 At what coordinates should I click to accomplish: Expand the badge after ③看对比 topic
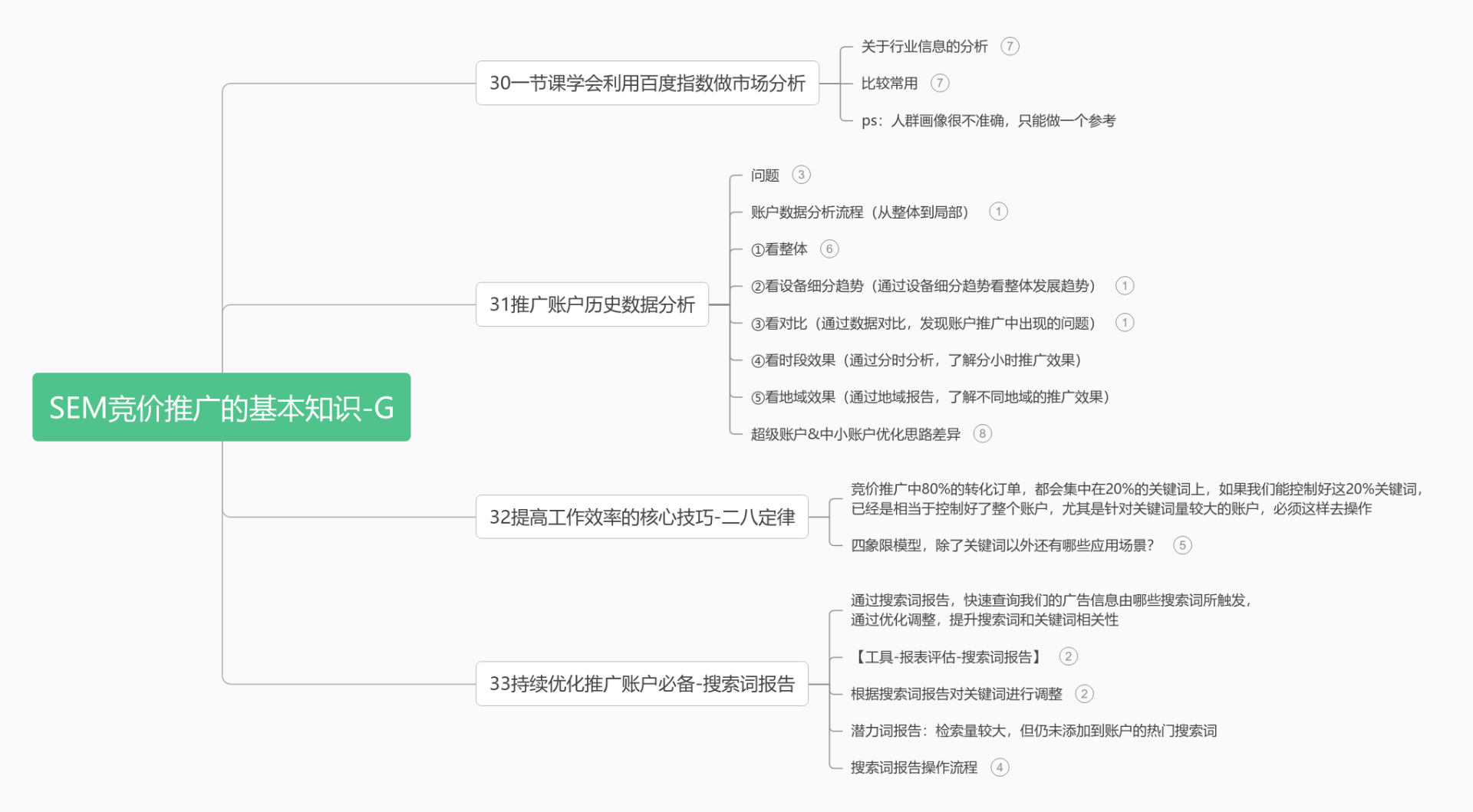[1125, 323]
